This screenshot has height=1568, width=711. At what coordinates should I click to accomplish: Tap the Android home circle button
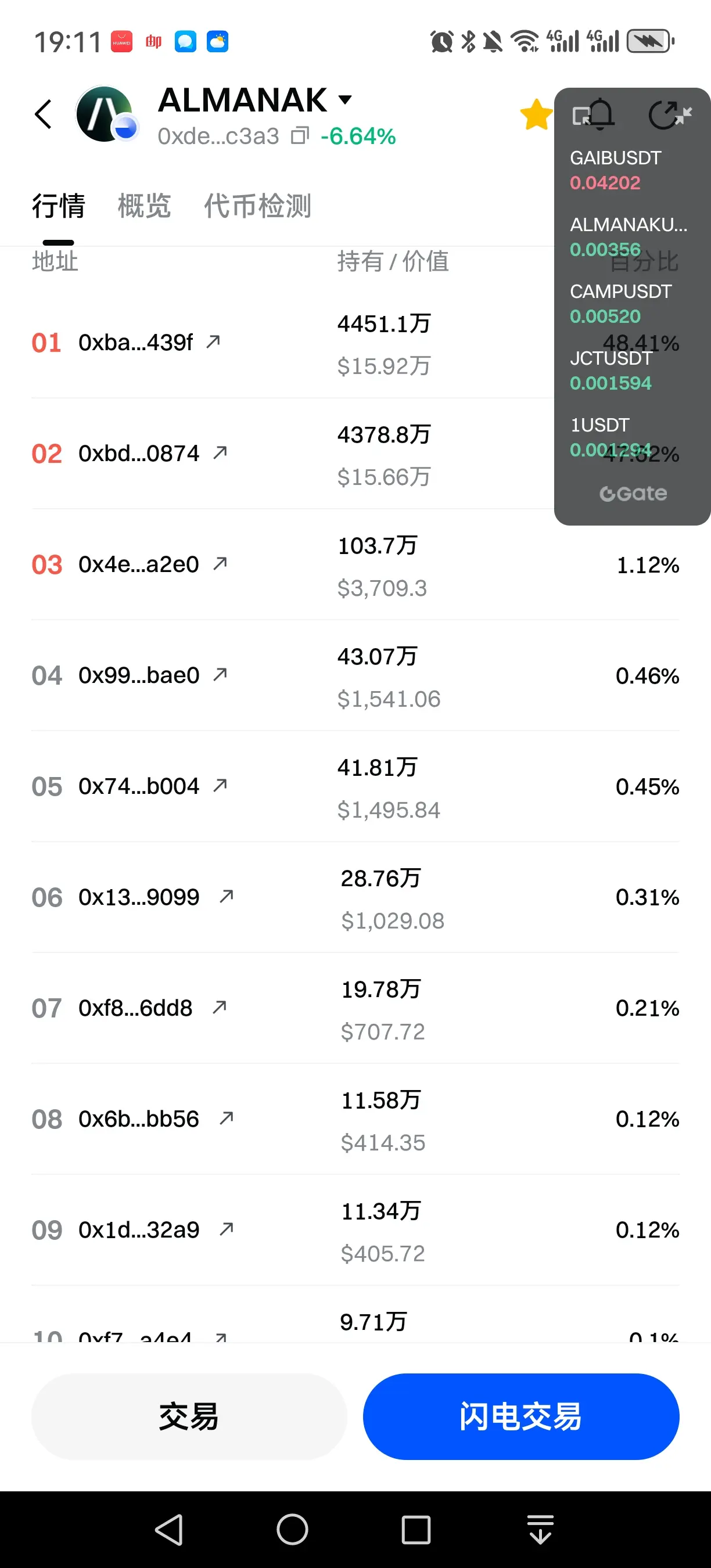pyautogui.click(x=292, y=1529)
